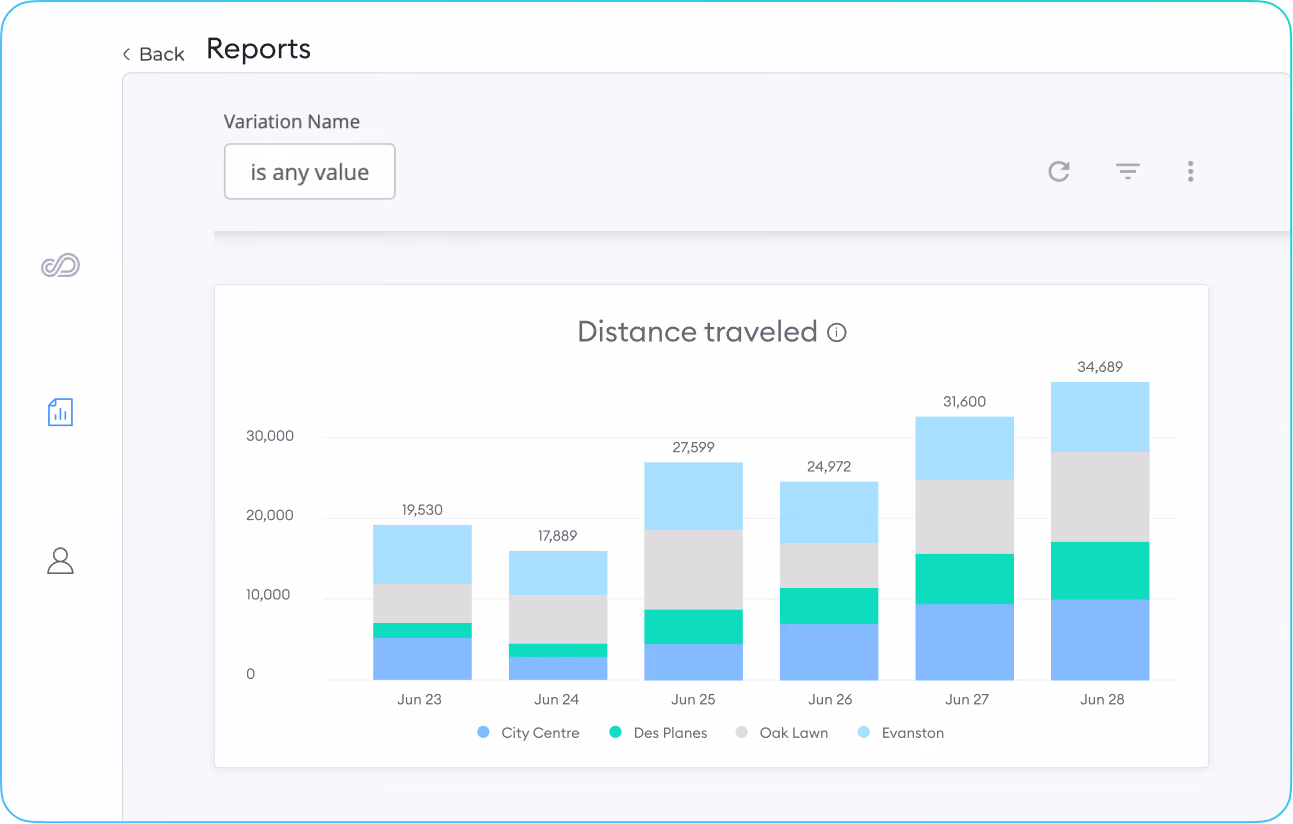1293x824 pixels.
Task: Open the filter lines icon
Action: [x=1128, y=172]
